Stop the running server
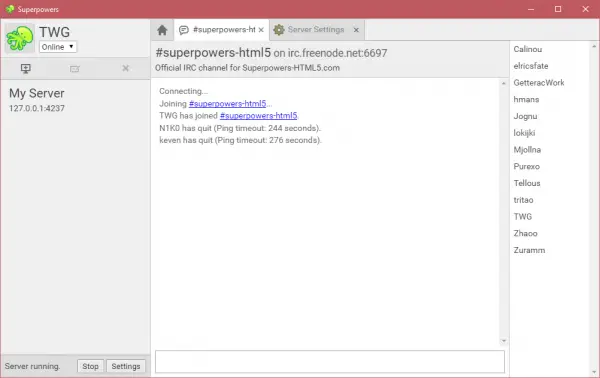 [90, 366]
